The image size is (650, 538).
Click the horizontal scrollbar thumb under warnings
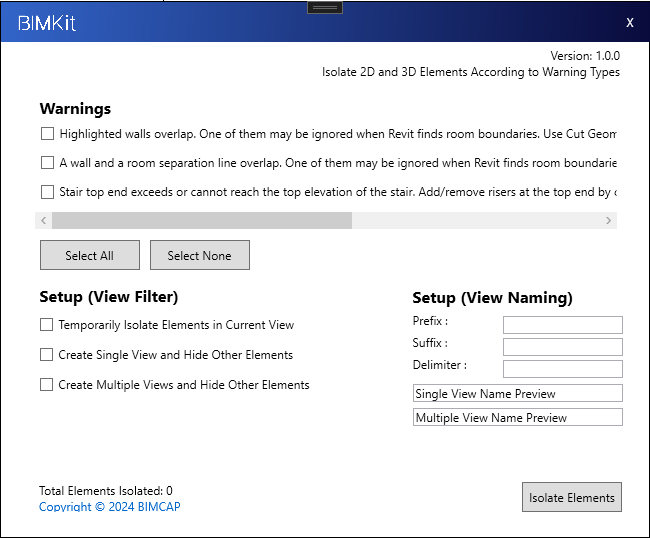pos(202,221)
